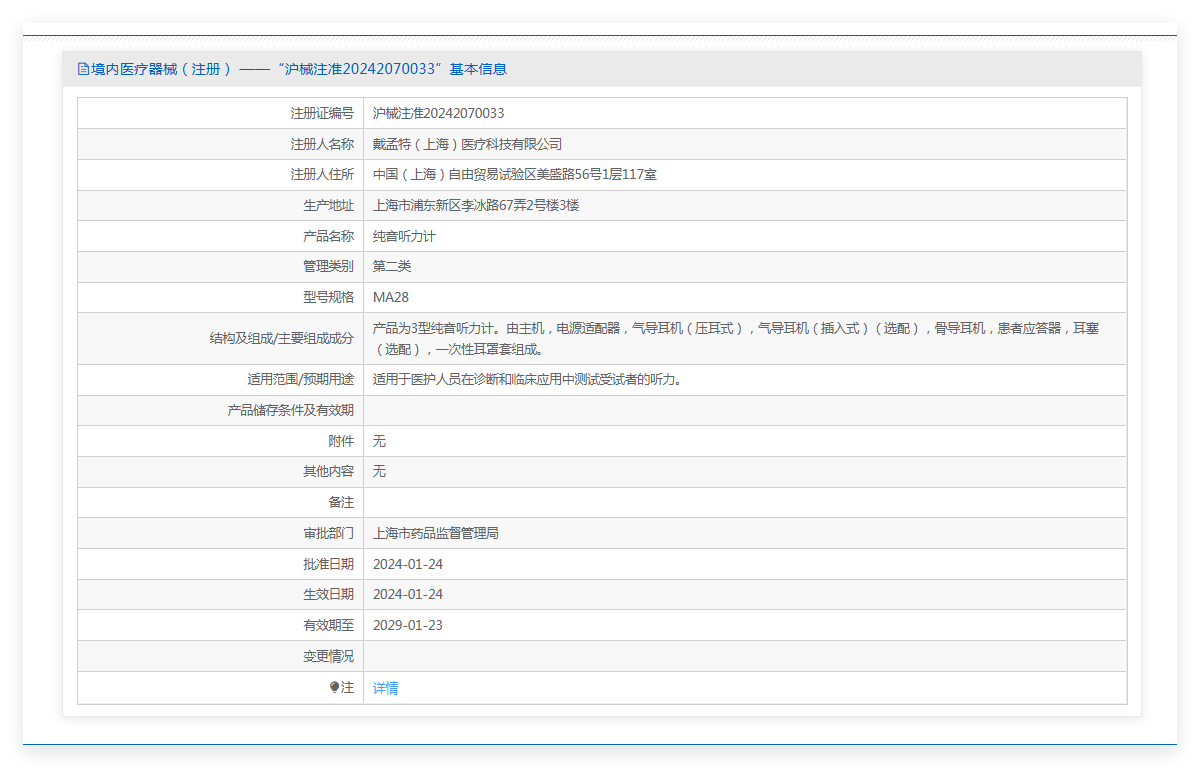Viewport: 1200px width, 770px height.
Task: Click the 备注 label
Action: tap(341, 502)
